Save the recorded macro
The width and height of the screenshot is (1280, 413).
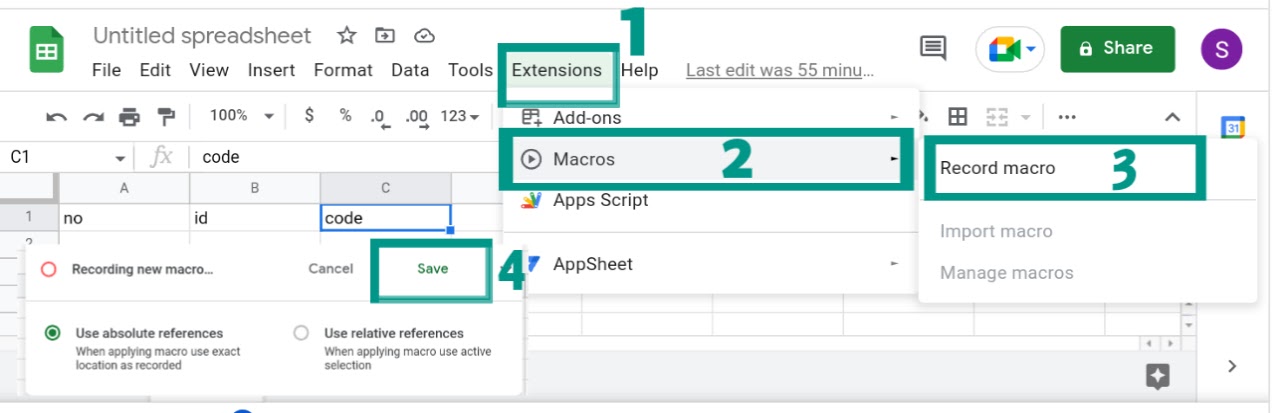pos(433,268)
